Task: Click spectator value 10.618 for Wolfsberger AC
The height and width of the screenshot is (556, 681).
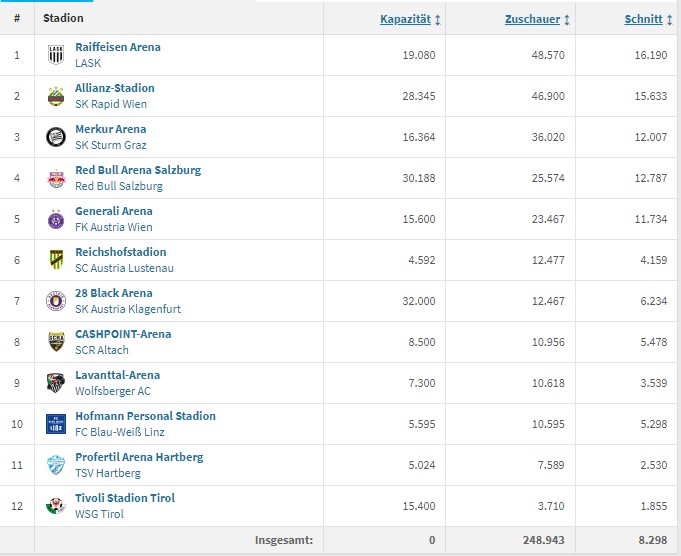Action: pos(548,383)
